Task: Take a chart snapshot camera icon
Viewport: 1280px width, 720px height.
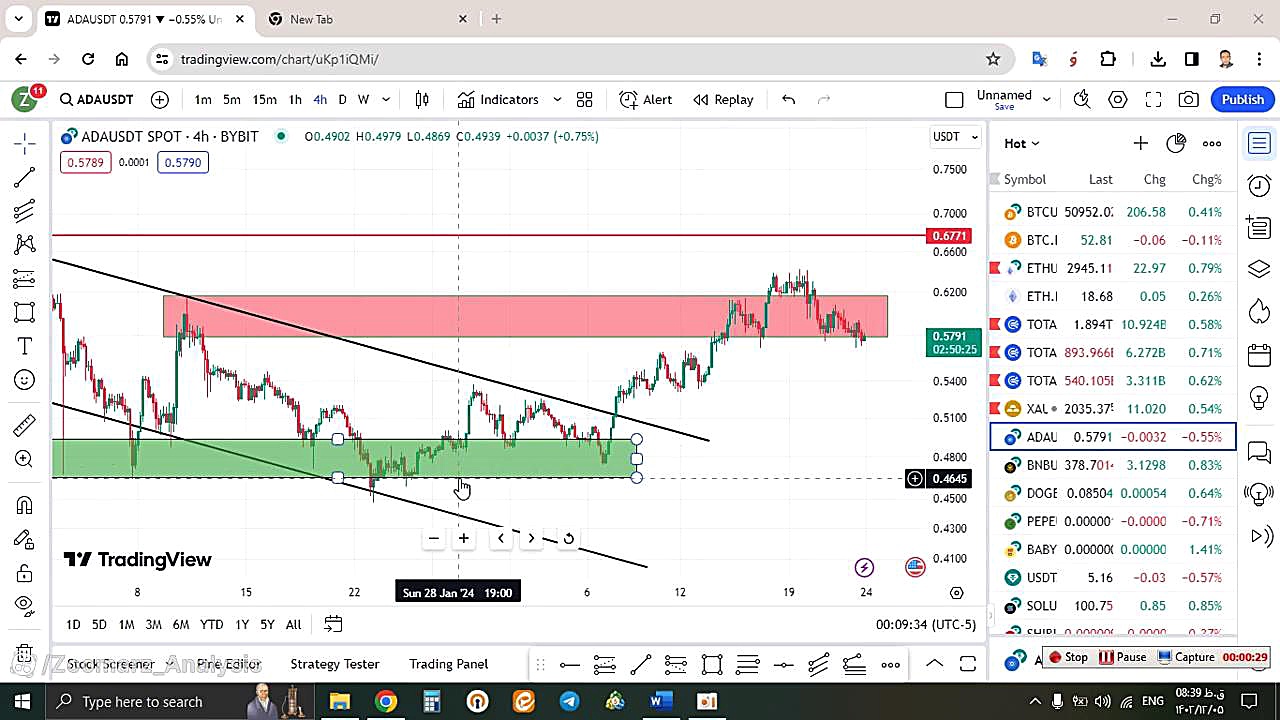Action: [1188, 99]
